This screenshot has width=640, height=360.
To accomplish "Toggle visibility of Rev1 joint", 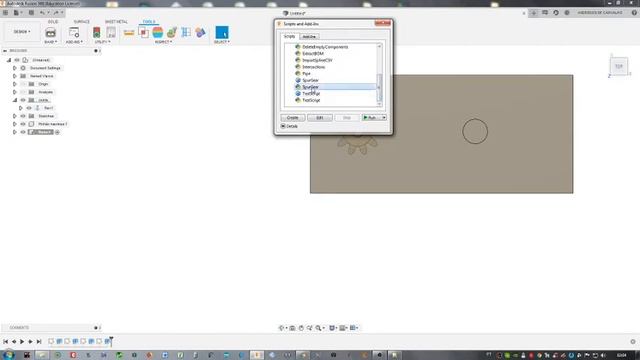I will [x=29, y=108].
